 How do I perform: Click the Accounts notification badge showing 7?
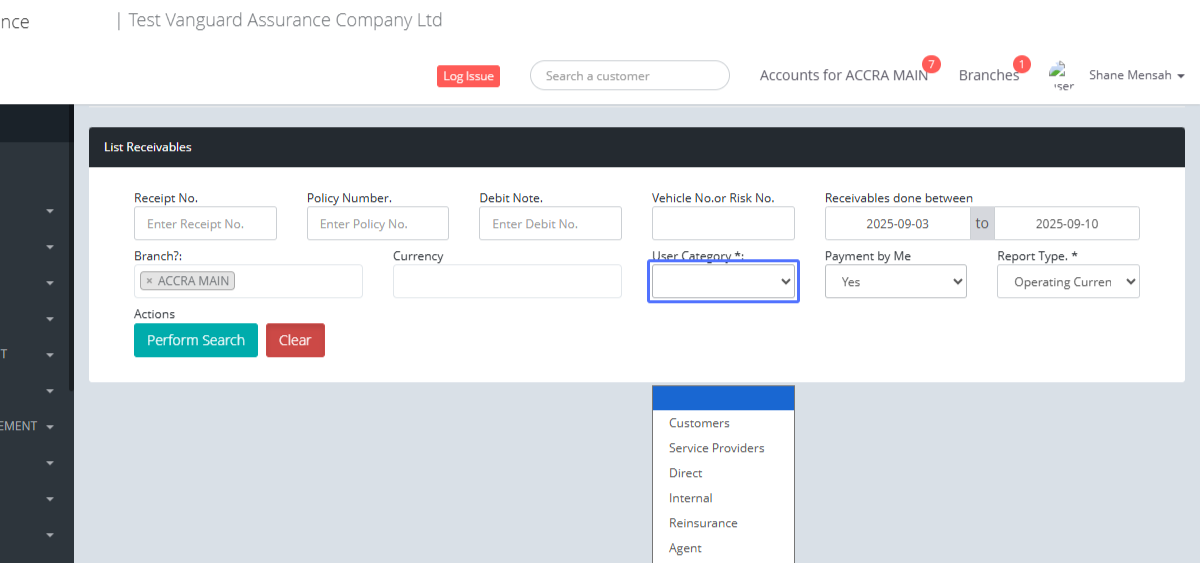click(931, 64)
